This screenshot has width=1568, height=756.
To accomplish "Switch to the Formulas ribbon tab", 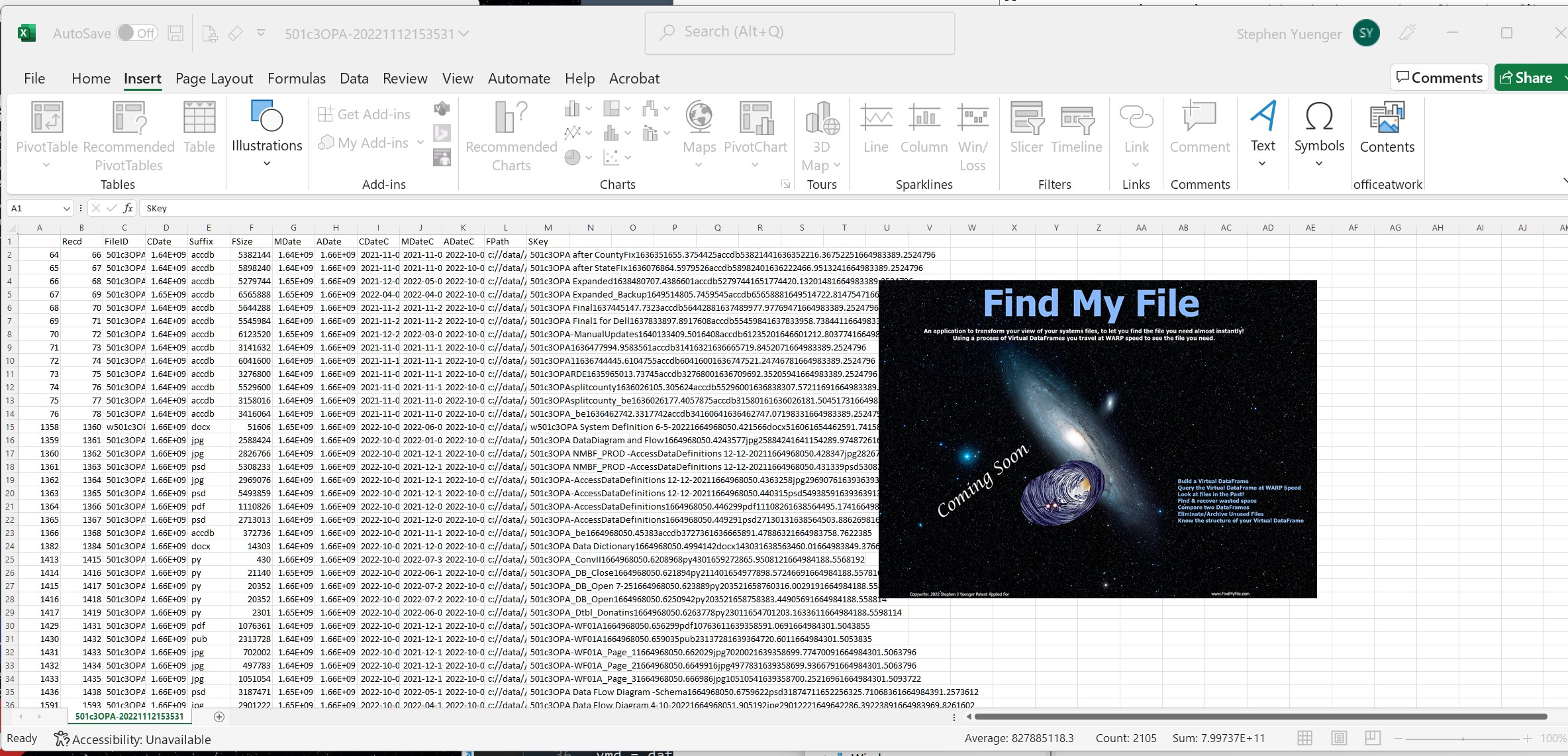I will point(297,78).
